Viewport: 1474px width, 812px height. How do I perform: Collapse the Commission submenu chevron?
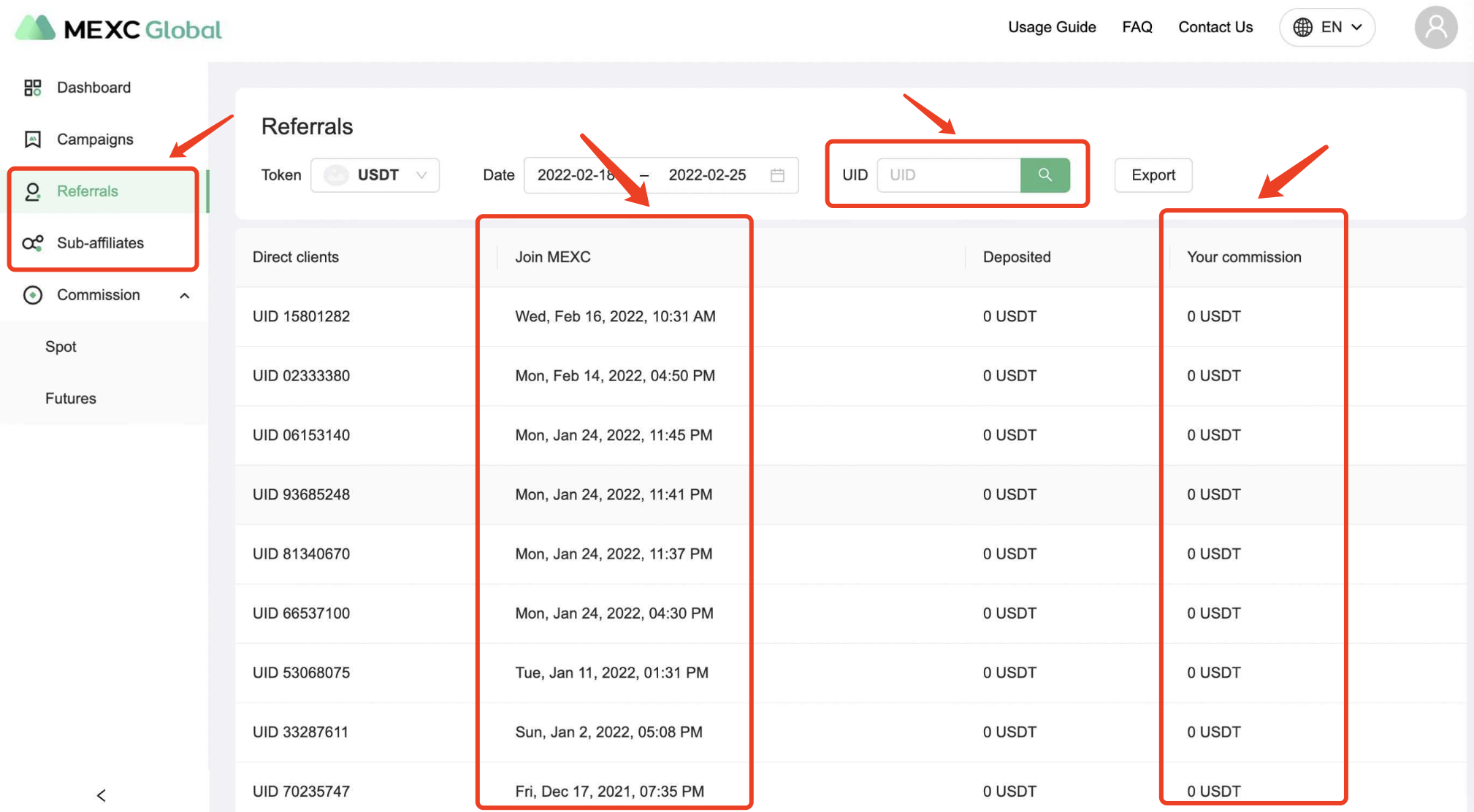[185, 296]
